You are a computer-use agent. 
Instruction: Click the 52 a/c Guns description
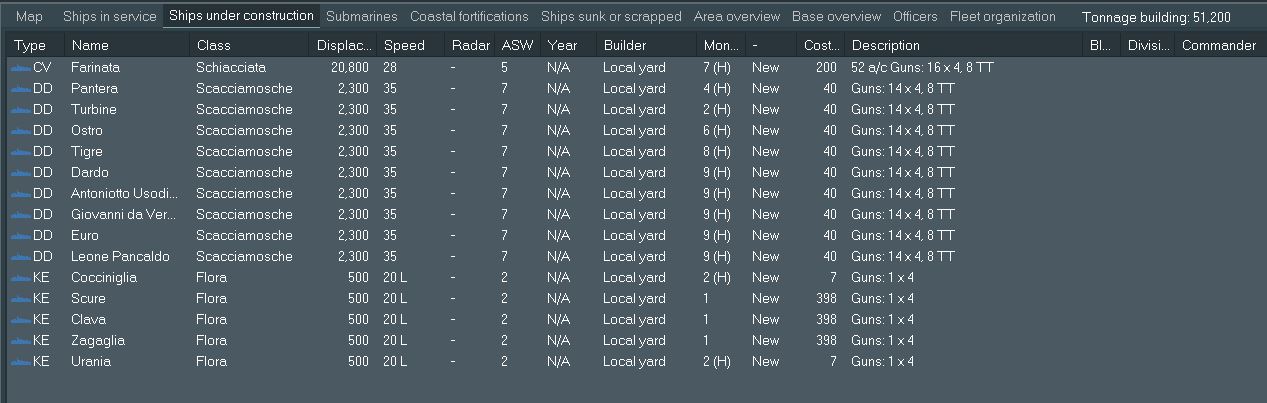click(922, 68)
